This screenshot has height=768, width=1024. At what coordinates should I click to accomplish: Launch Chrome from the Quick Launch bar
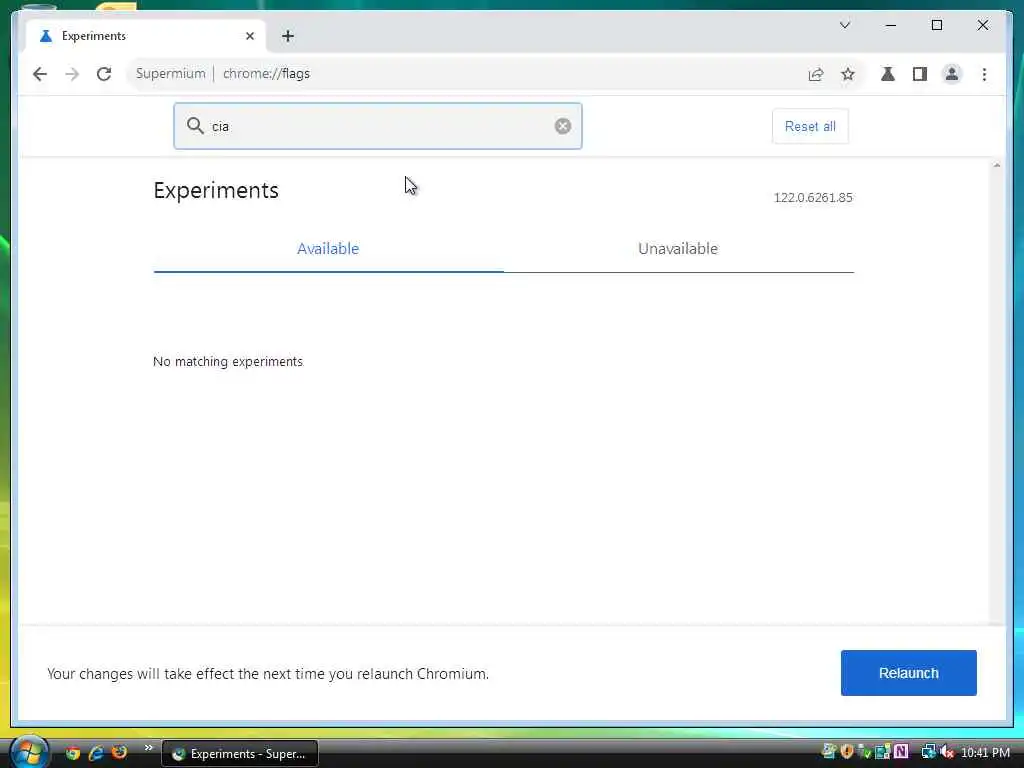coord(72,753)
